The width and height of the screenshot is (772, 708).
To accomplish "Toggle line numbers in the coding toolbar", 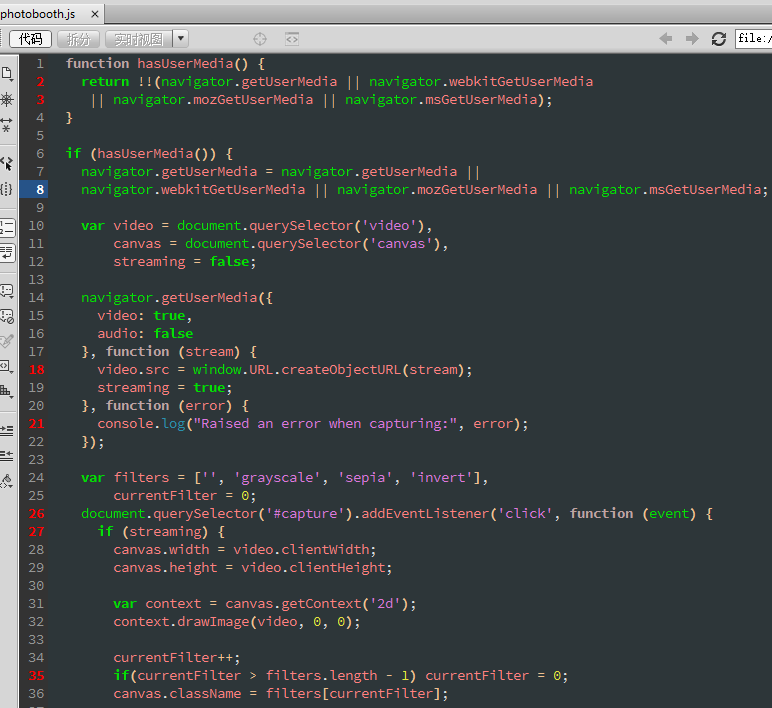I will point(7,227).
